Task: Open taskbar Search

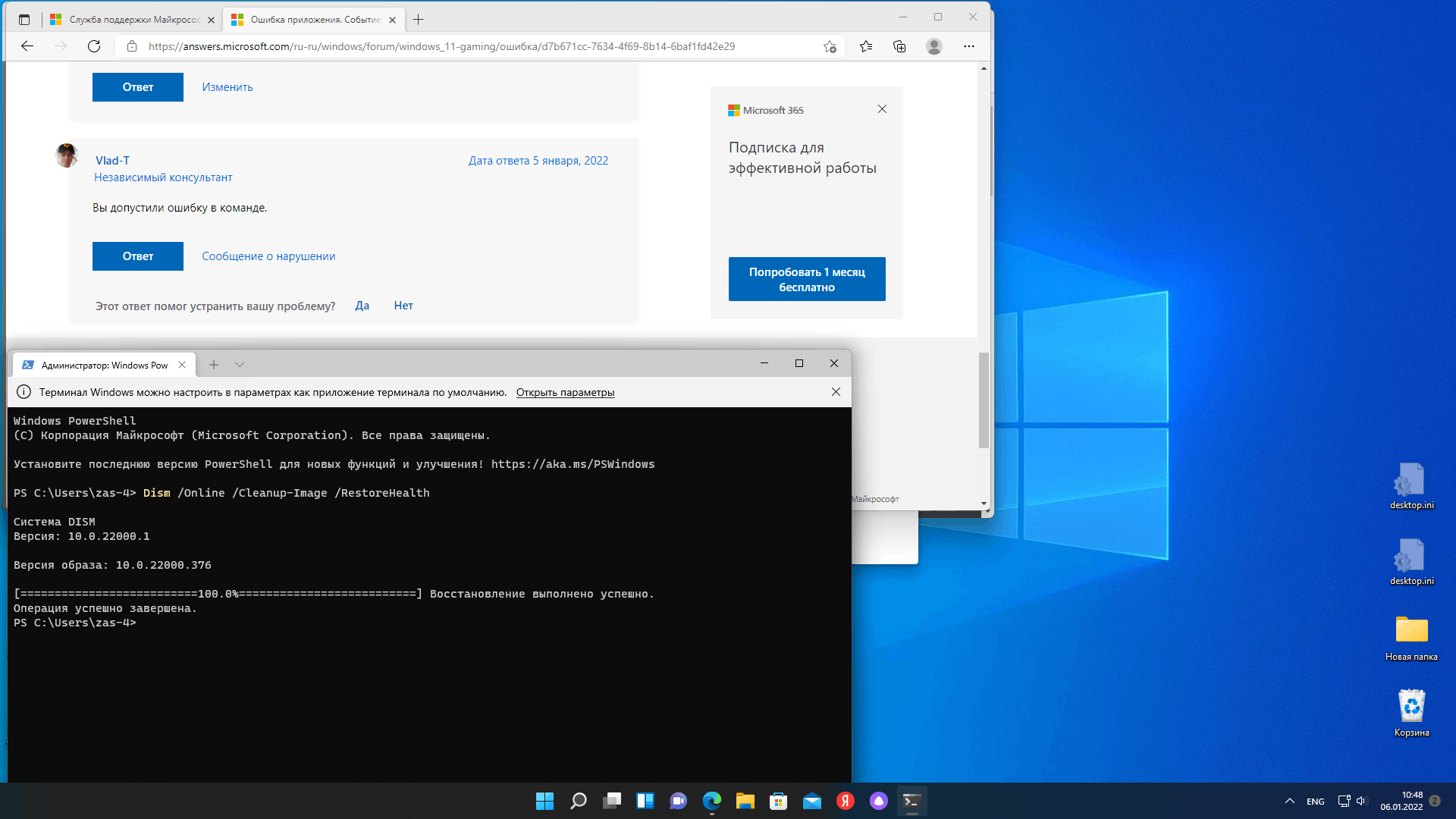Action: pyautogui.click(x=578, y=801)
